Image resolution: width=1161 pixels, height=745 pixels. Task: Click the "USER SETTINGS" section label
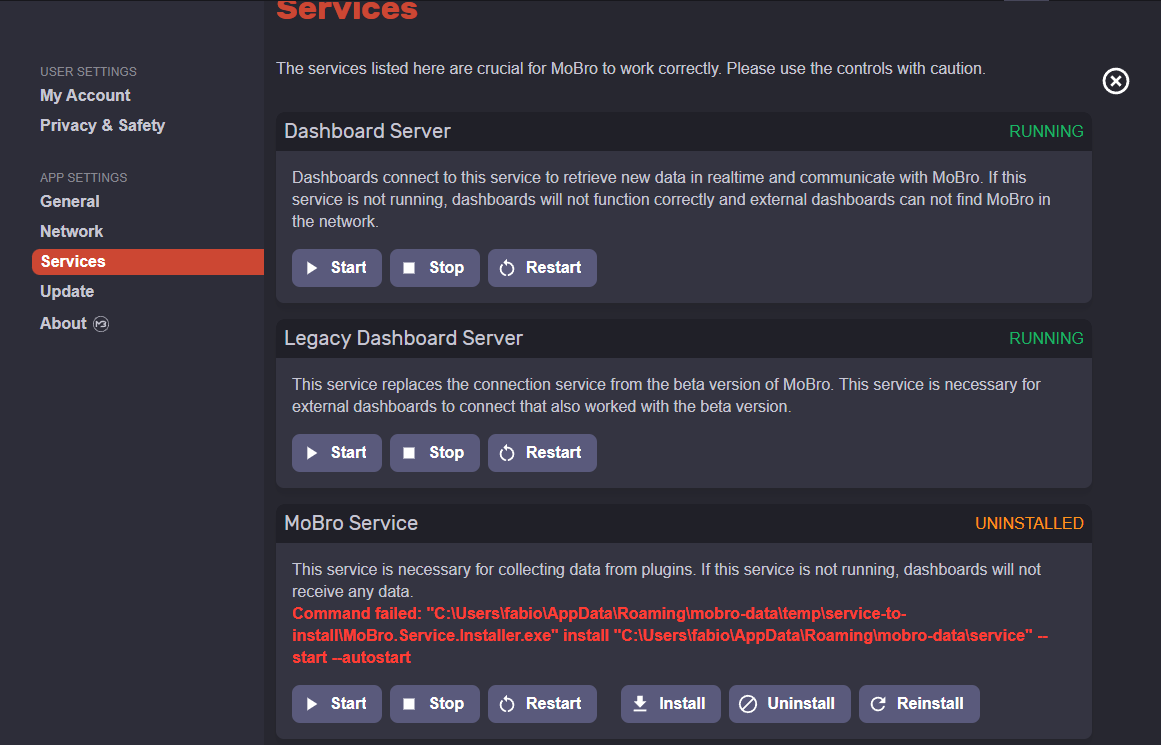click(x=88, y=72)
